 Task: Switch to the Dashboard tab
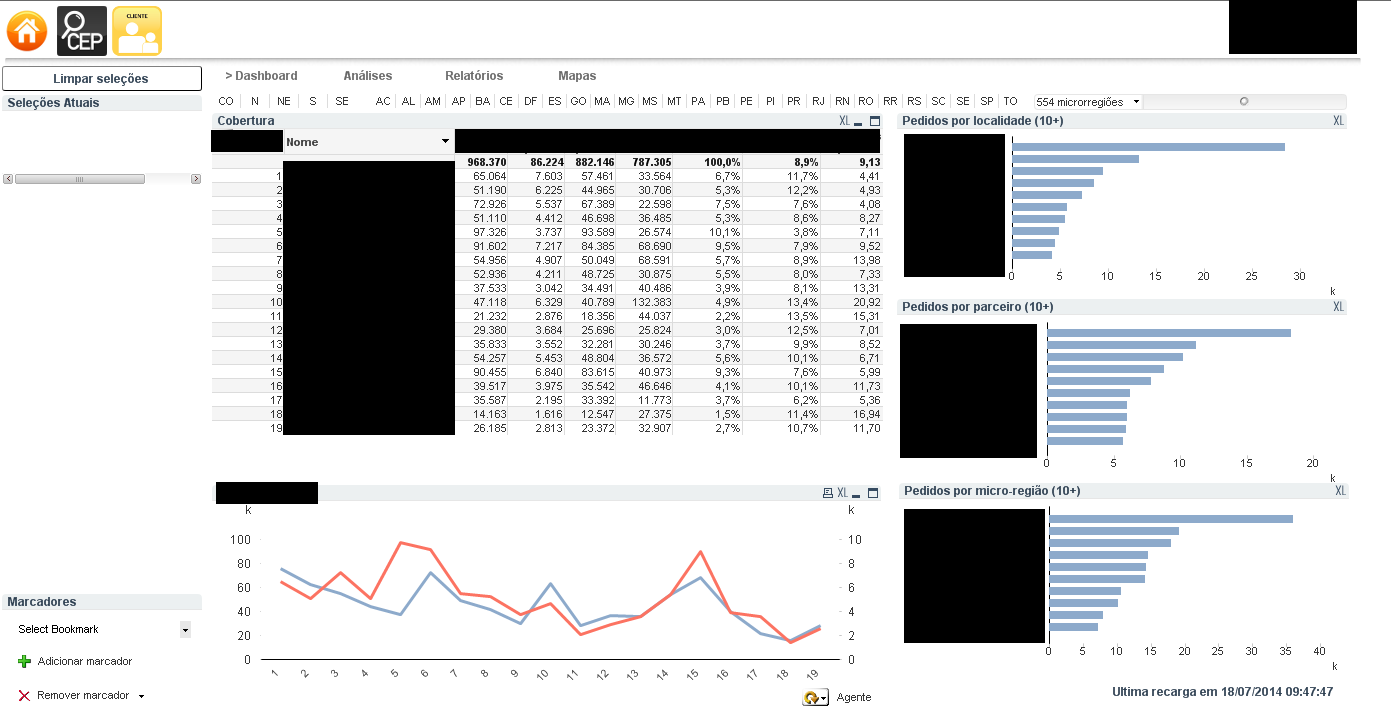(261, 76)
